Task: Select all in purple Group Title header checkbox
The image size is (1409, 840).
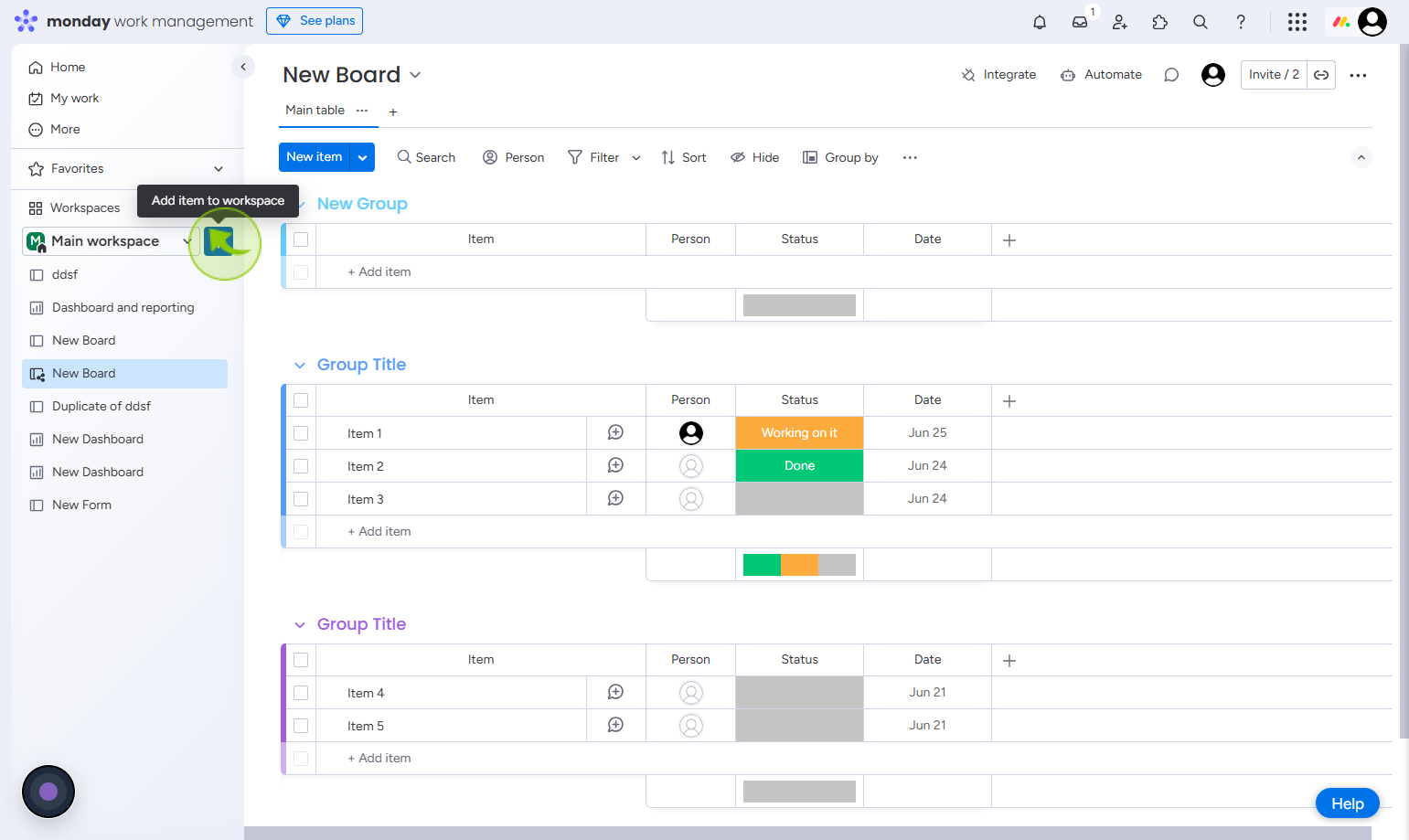Action: (301, 660)
